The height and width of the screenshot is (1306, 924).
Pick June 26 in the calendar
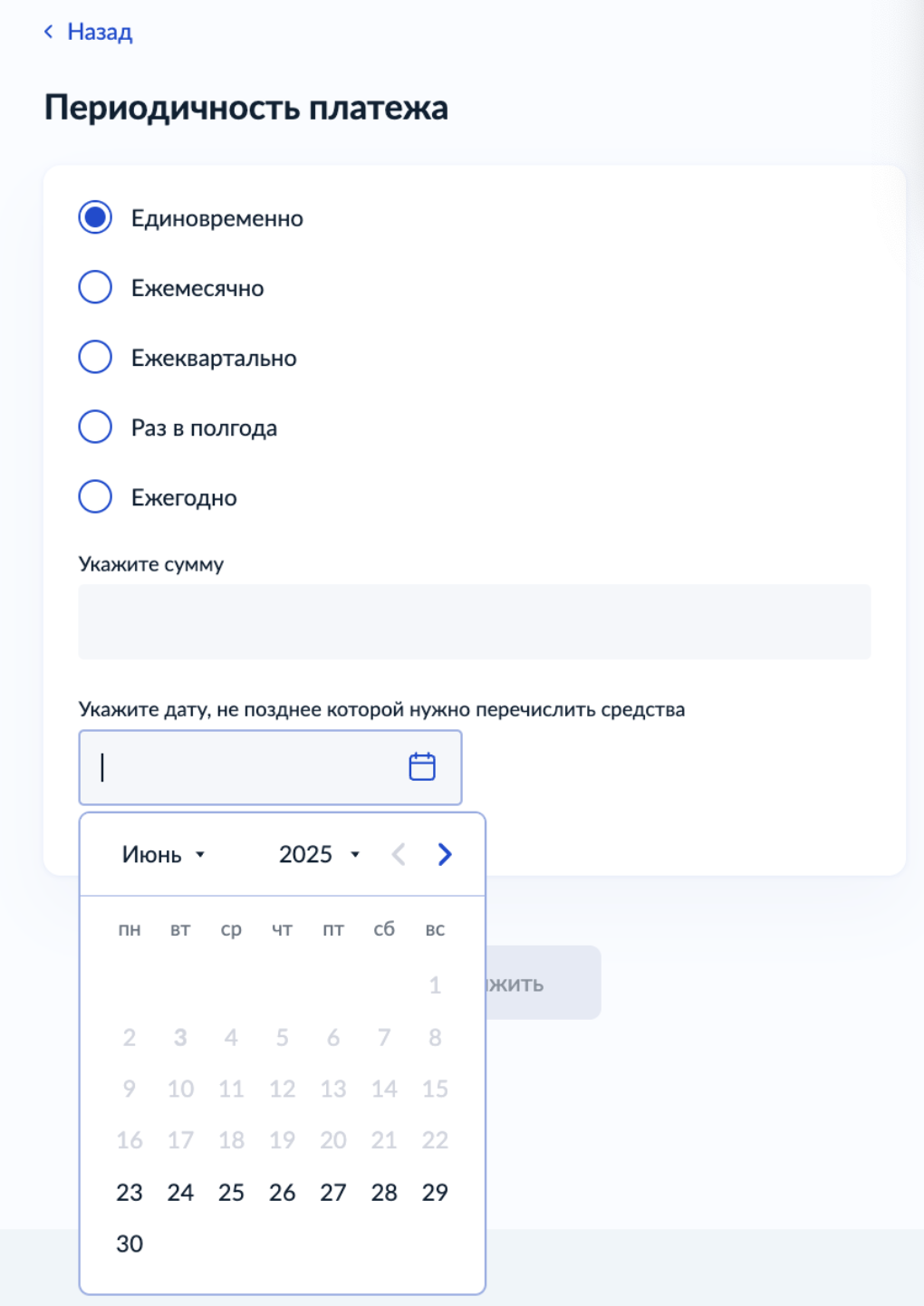pyautogui.click(x=282, y=1192)
